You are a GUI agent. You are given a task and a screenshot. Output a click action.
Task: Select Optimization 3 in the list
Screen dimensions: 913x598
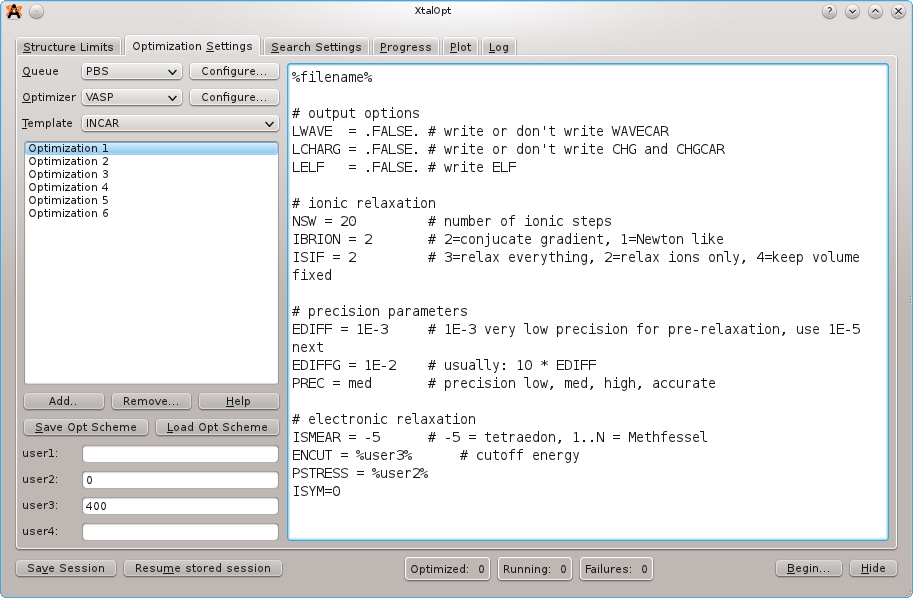pyautogui.click(x=151, y=174)
